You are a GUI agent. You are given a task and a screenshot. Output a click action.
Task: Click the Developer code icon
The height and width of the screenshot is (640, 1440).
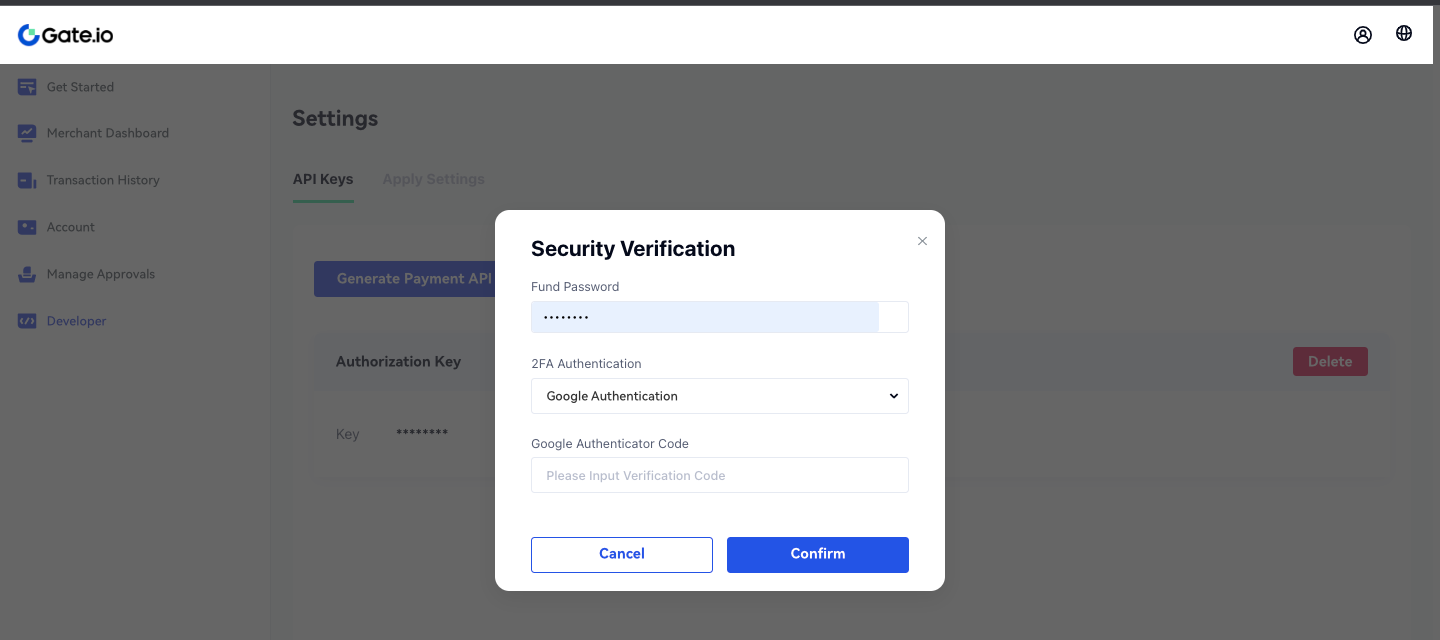27,321
